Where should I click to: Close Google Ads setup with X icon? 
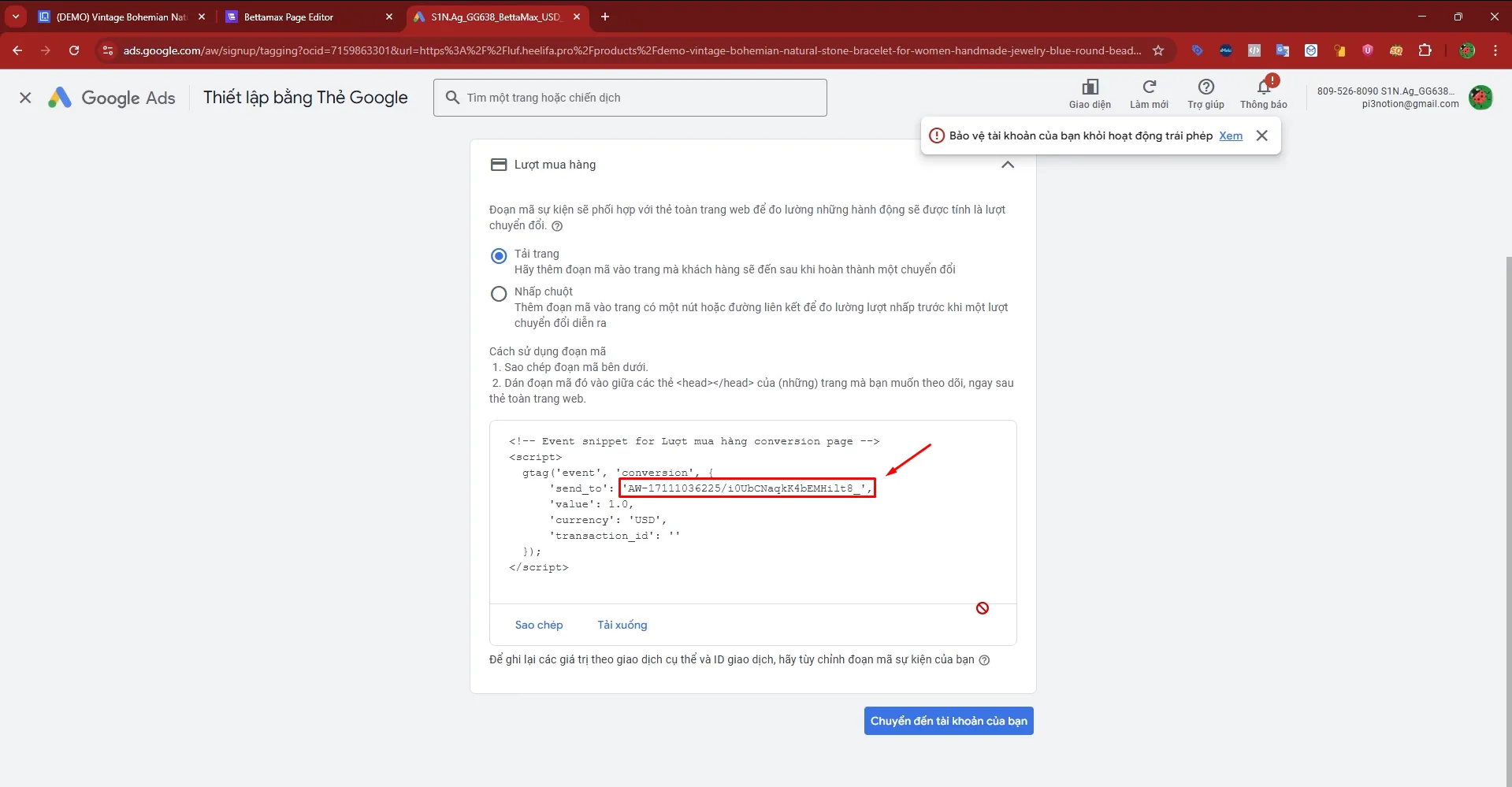25,98
